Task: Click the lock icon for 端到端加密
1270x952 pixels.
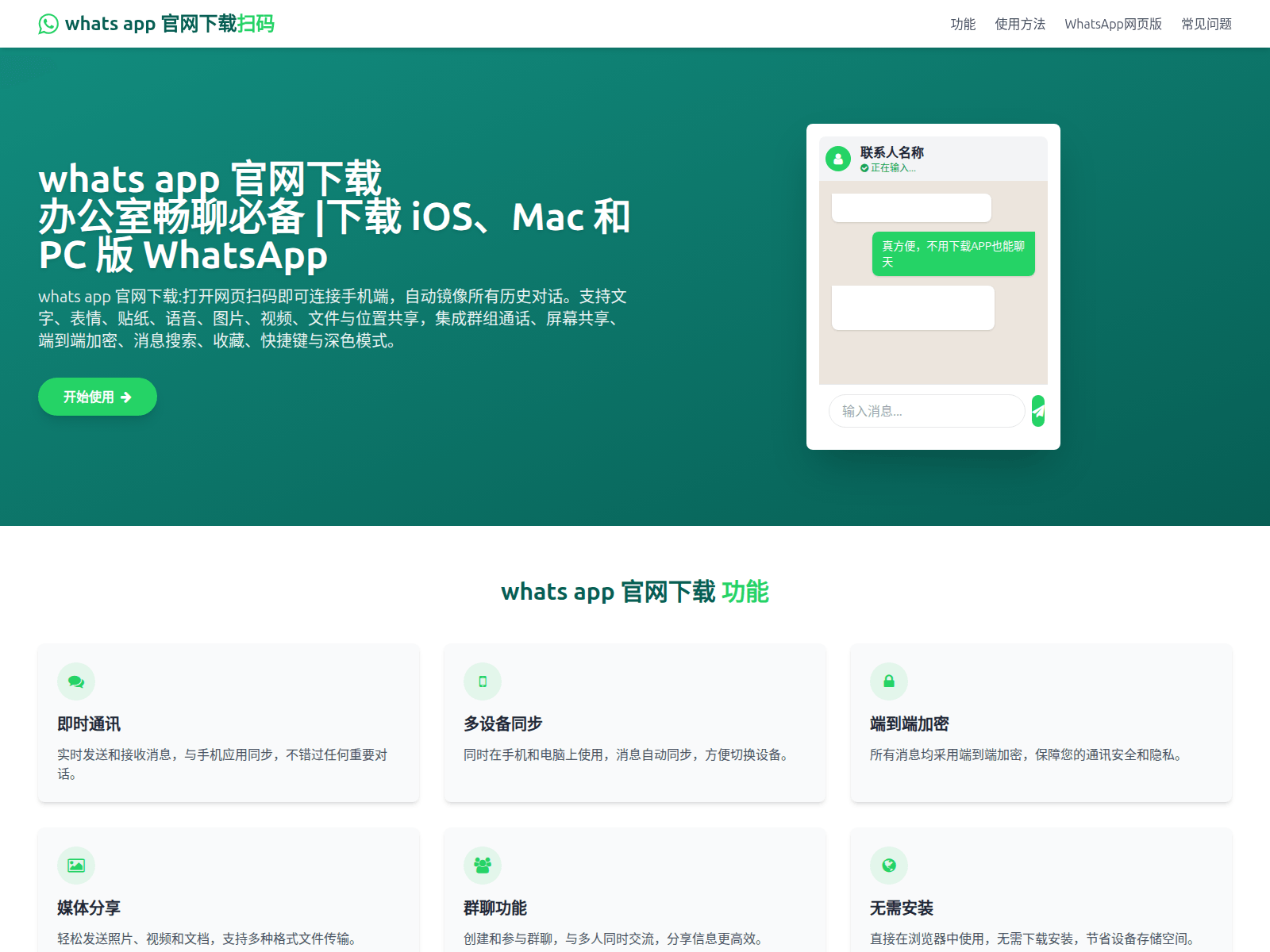Action: click(x=889, y=681)
